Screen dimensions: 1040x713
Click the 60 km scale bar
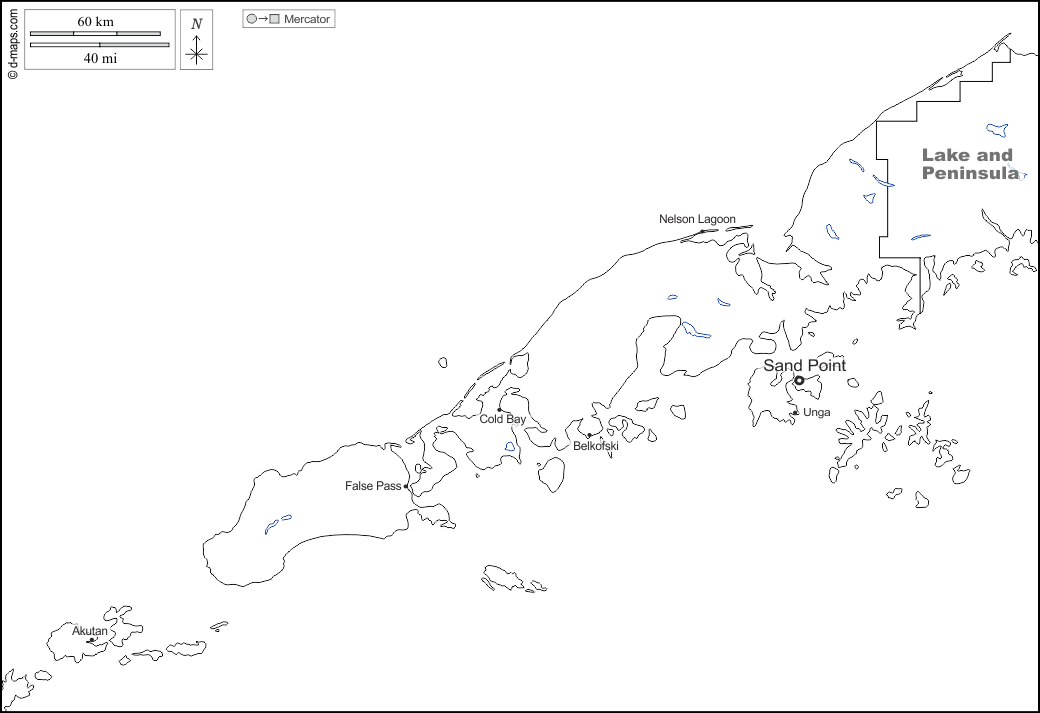(x=95, y=33)
